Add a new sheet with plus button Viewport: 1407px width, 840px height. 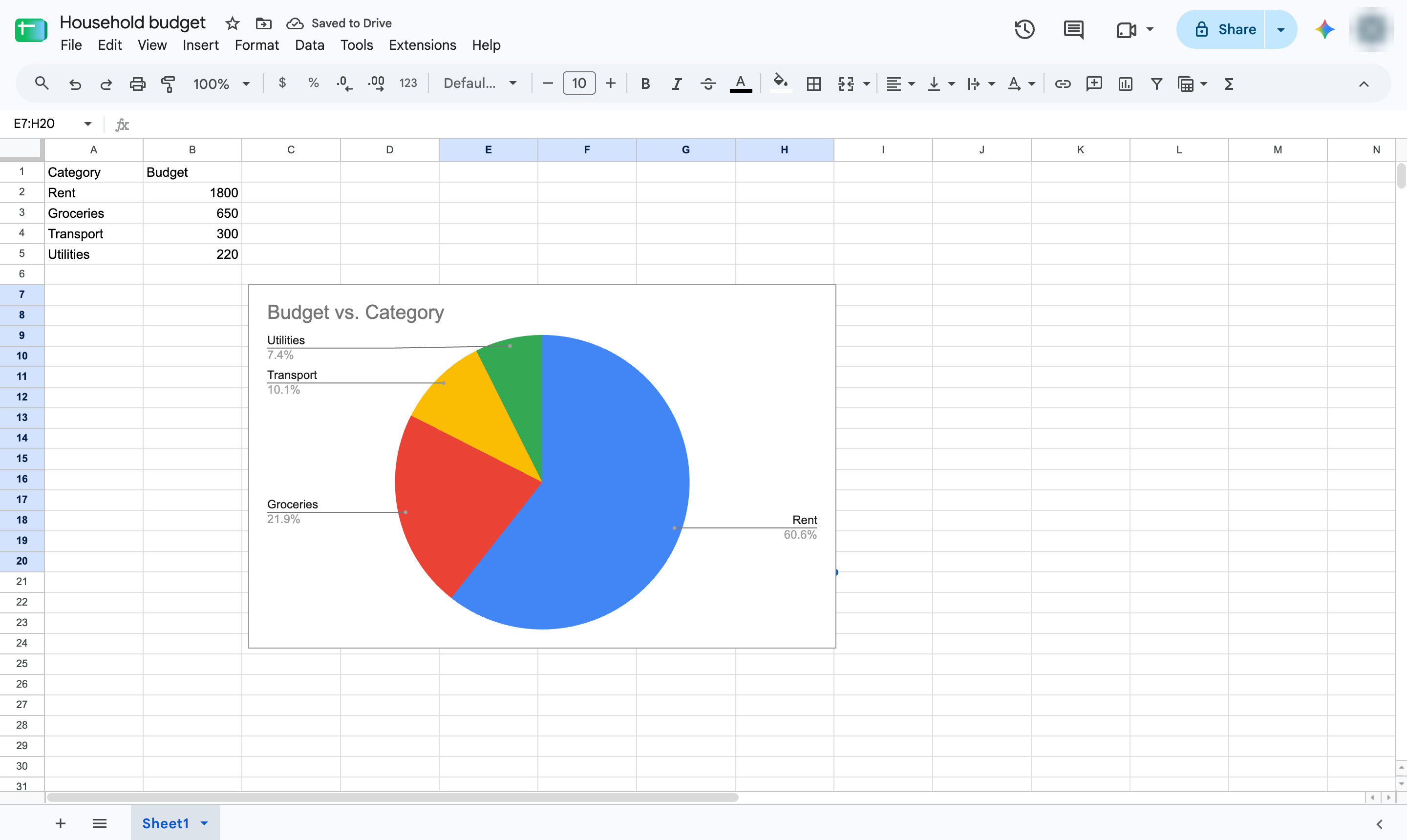(x=61, y=823)
